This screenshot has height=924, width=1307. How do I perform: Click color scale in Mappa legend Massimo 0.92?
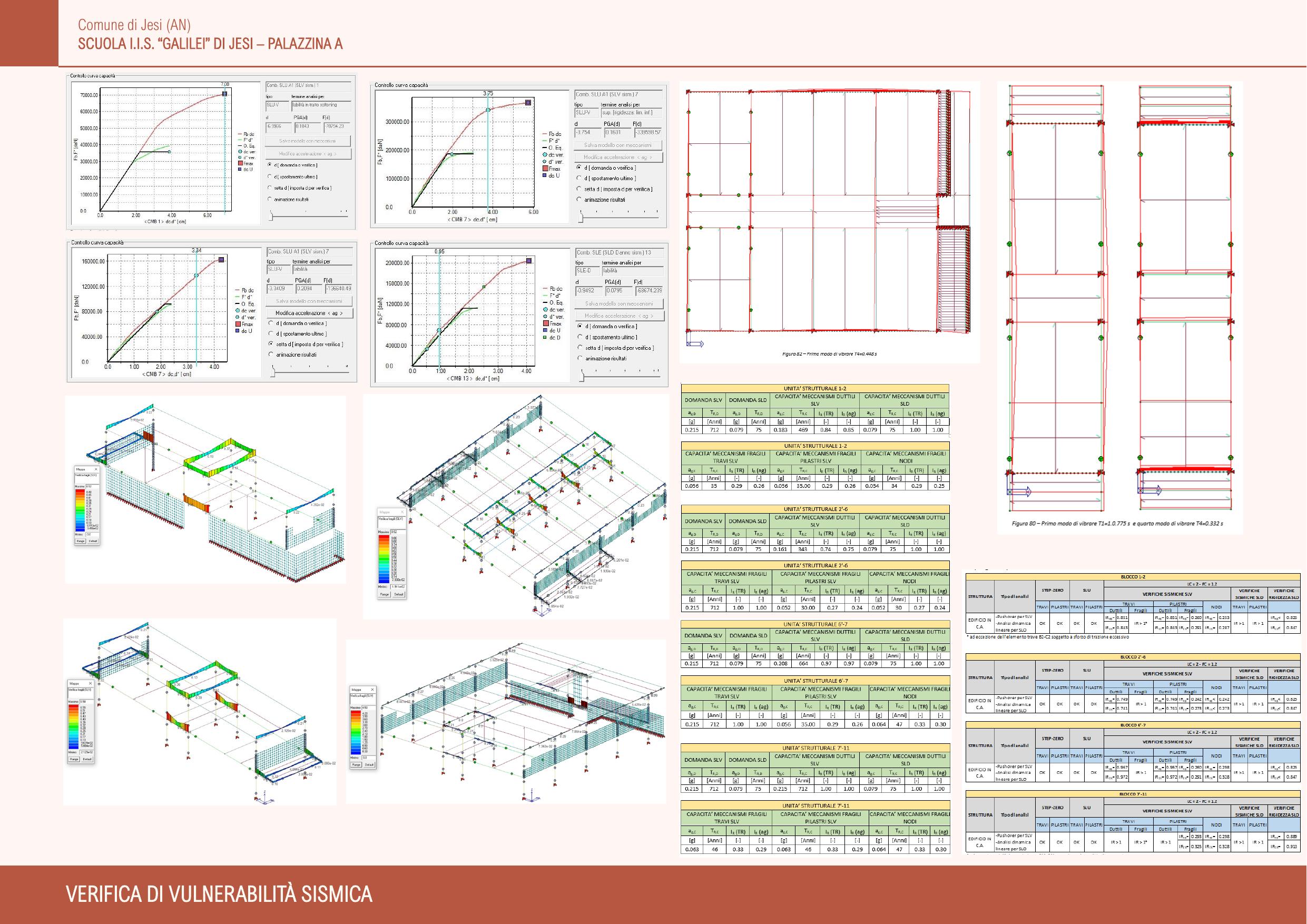point(384,559)
